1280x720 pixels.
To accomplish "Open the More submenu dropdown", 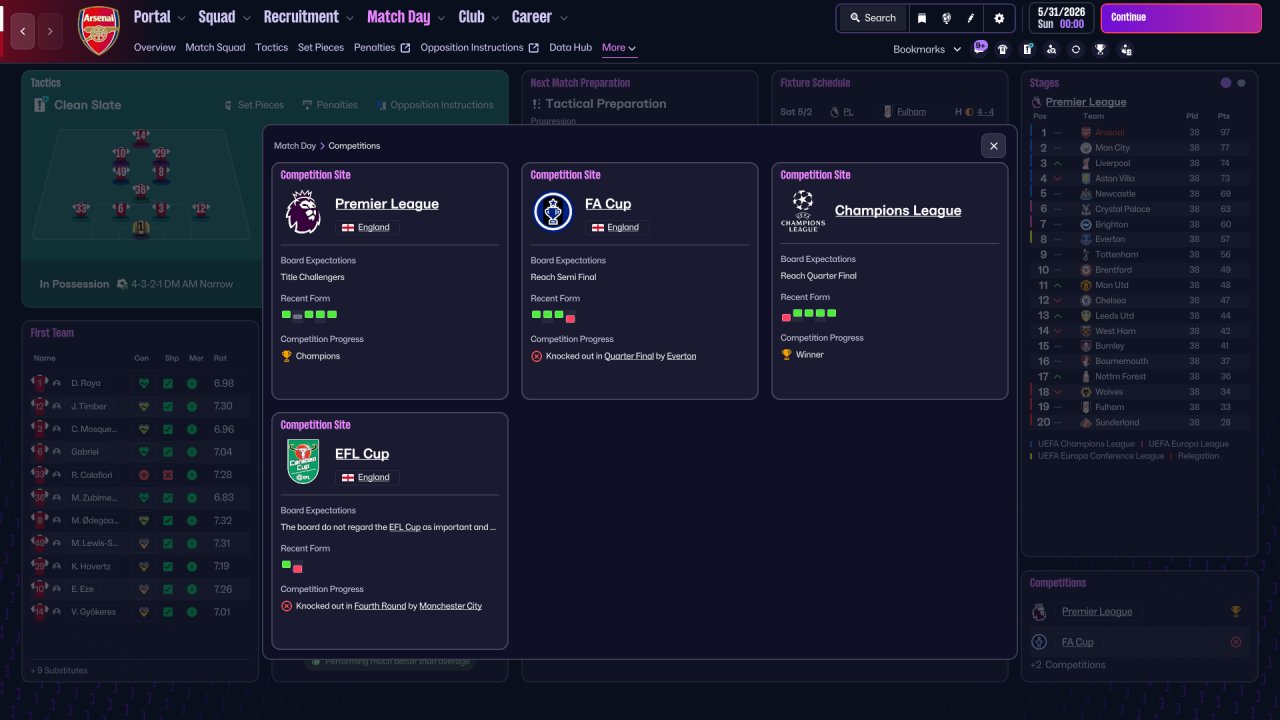I will [x=619, y=48].
